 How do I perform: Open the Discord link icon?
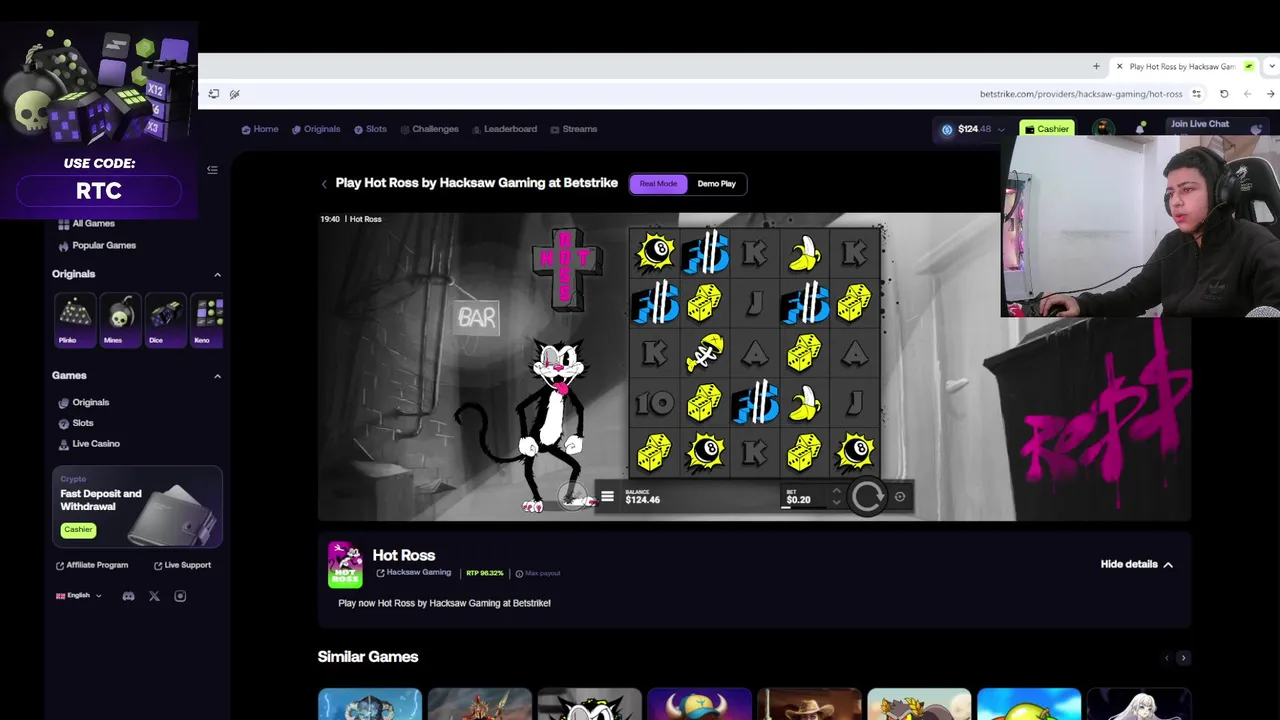coord(128,596)
